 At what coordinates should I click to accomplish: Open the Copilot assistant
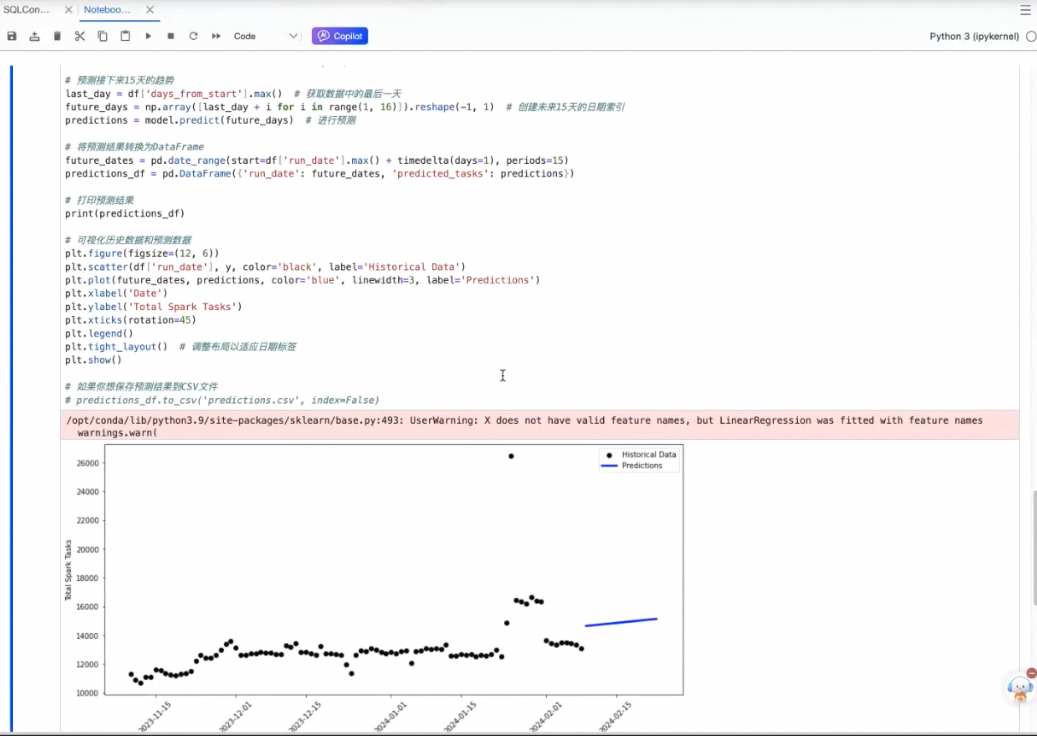pyautogui.click(x=340, y=36)
